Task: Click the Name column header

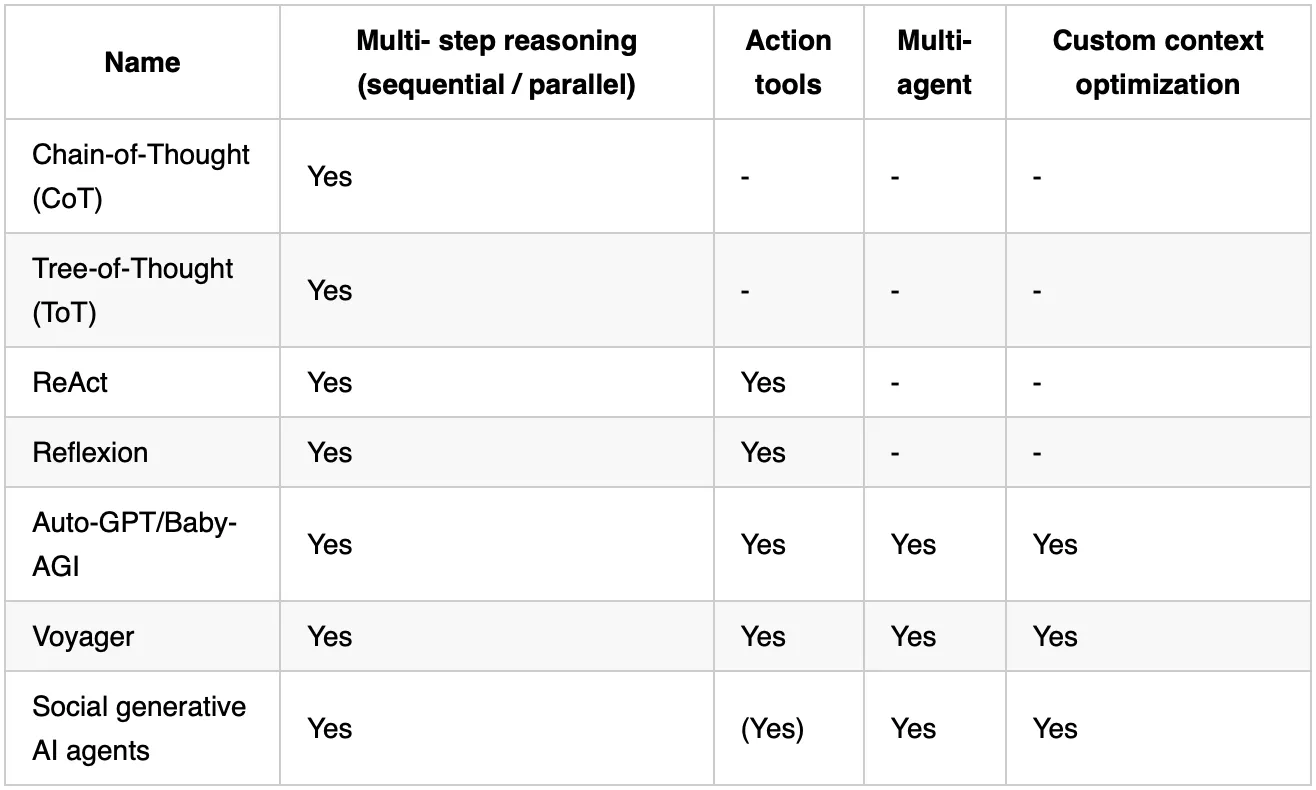Action: coord(142,62)
